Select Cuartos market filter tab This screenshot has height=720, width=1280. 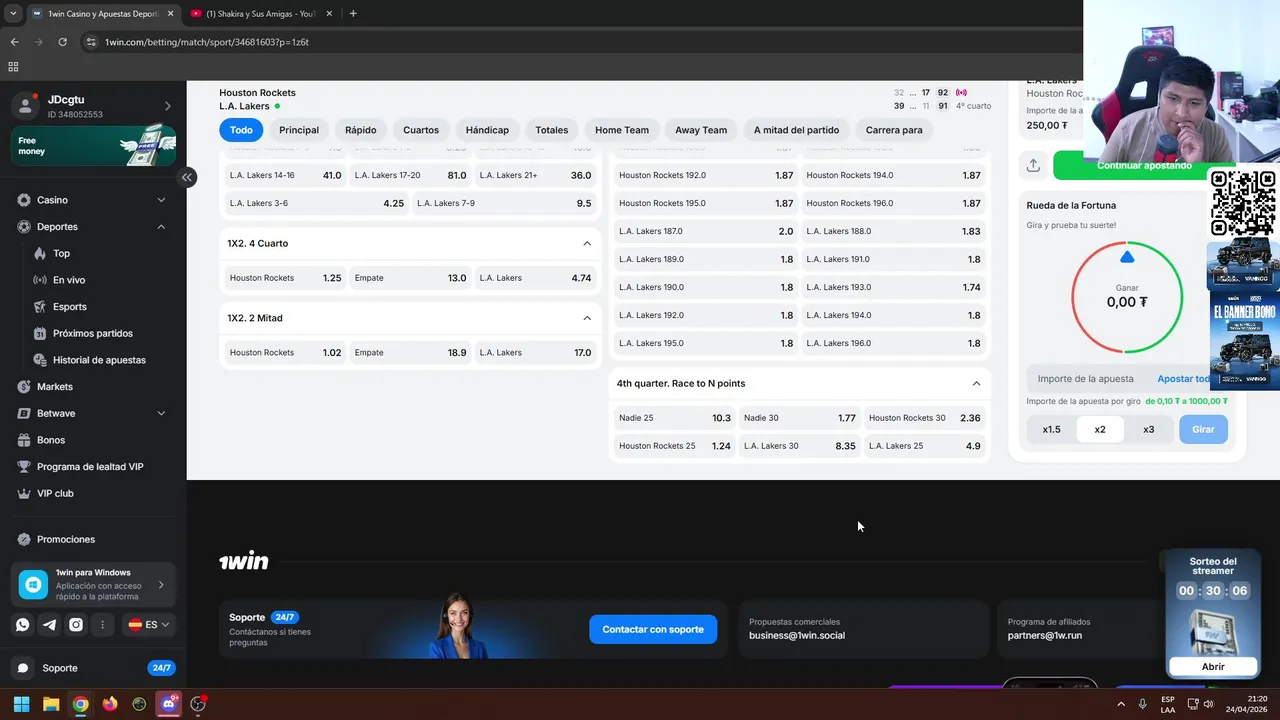click(x=421, y=130)
